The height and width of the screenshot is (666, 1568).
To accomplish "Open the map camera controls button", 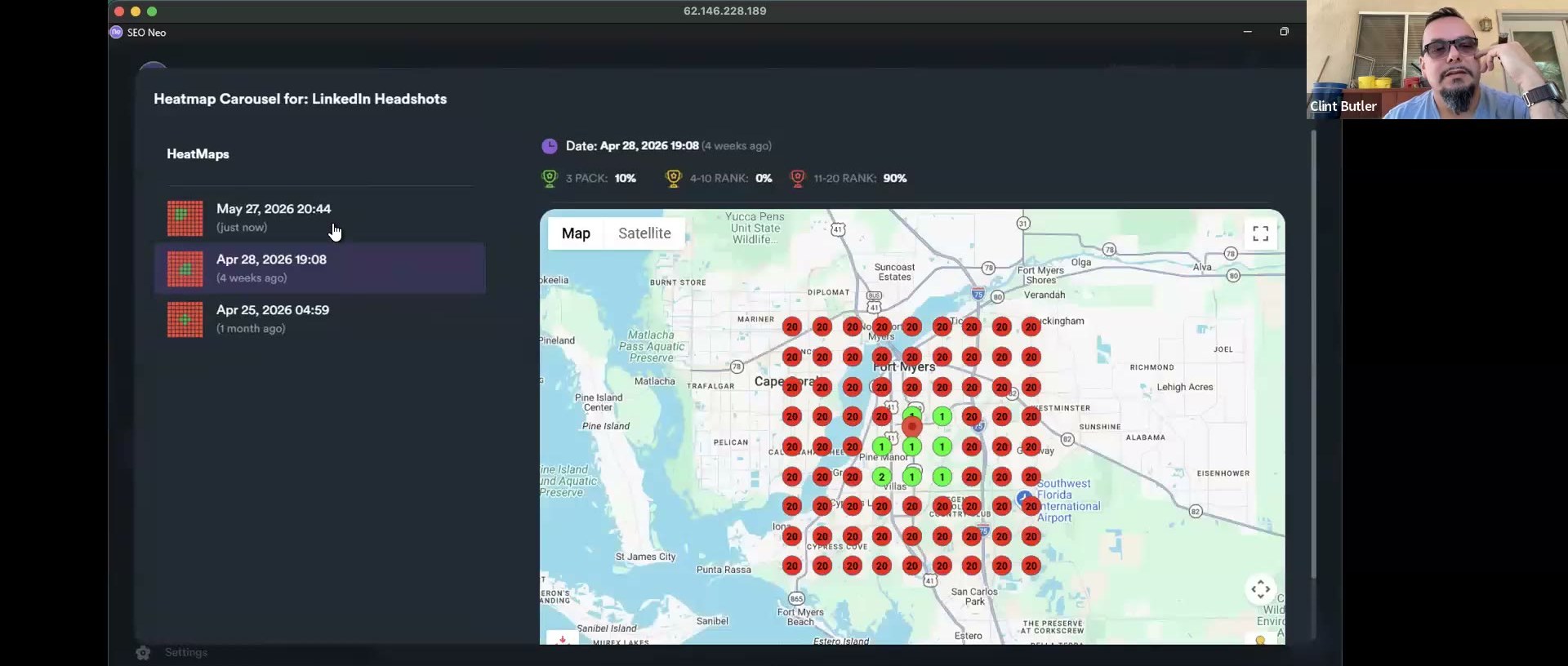I will click(x=1260, y=589).
